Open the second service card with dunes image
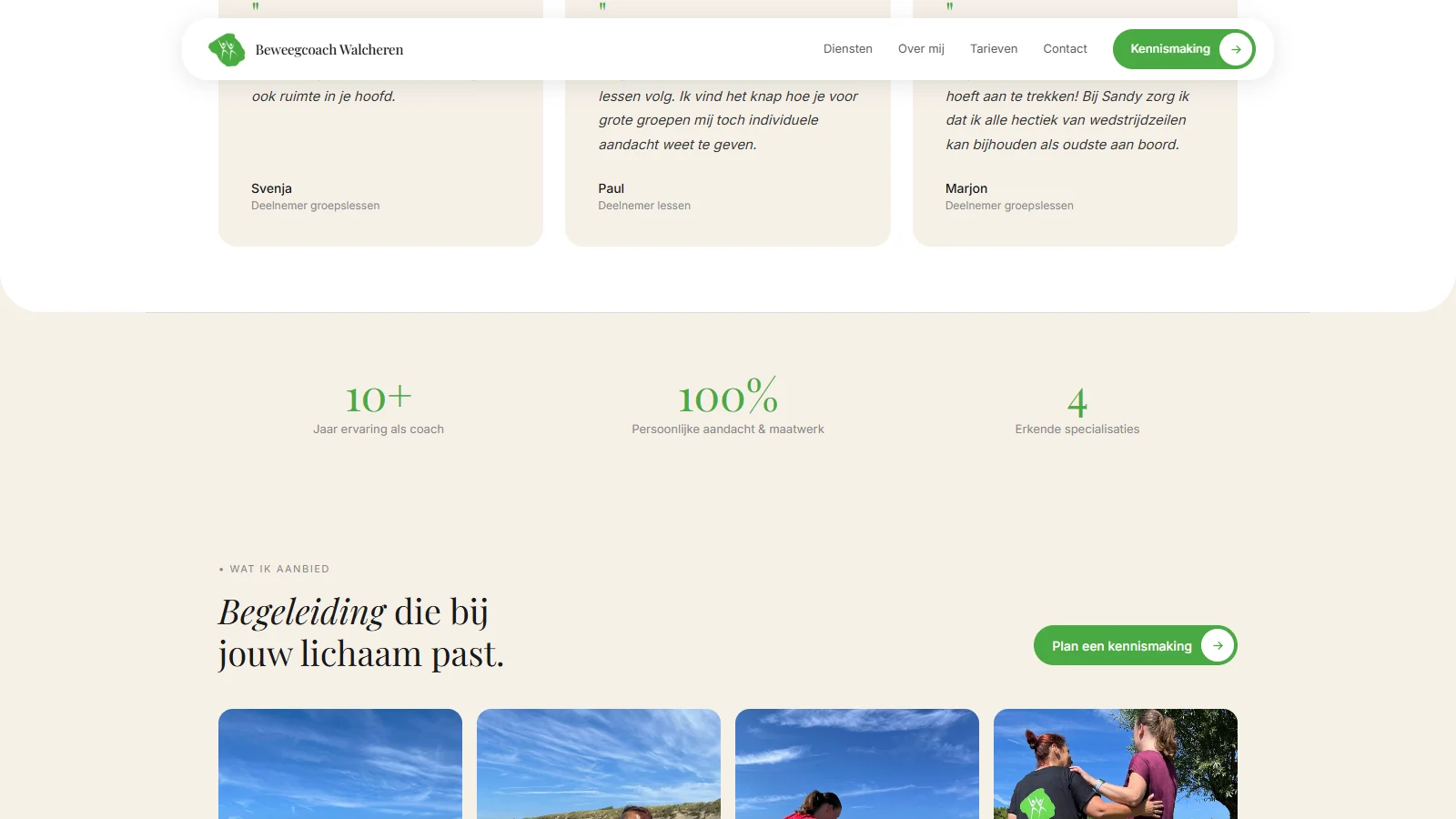This screenshot has width=1456, height=819. [599, 763]
